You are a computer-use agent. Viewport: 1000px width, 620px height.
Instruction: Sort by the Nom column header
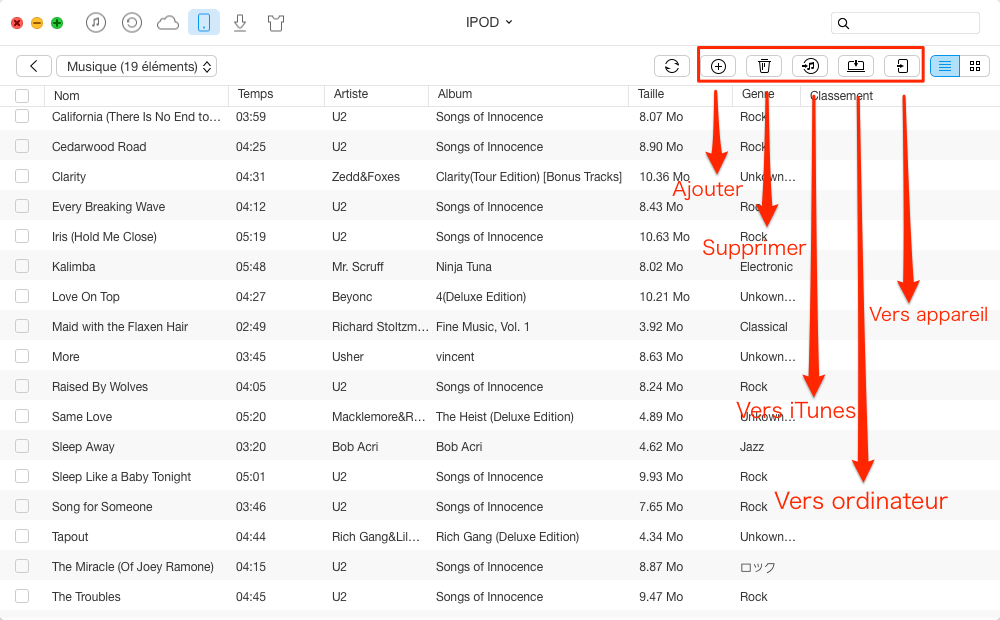point(67,96)
